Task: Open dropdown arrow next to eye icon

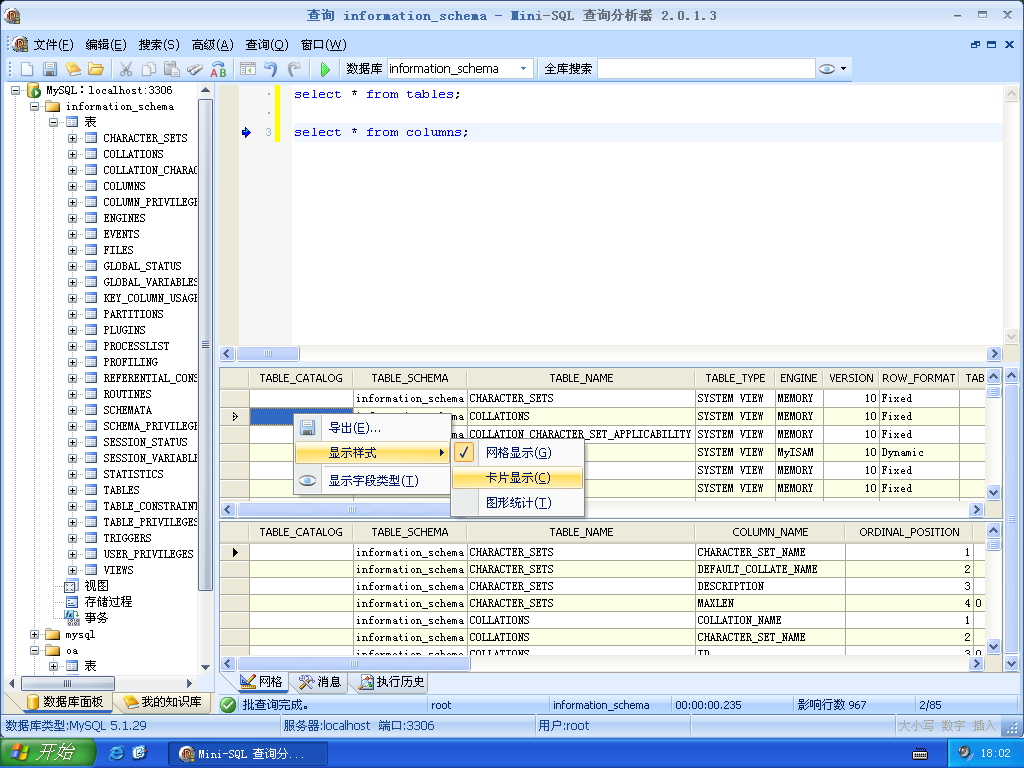Action: point(843,69)
